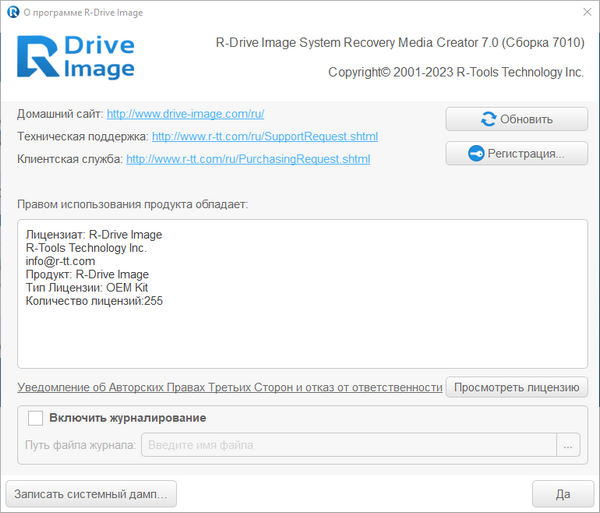Click the product version header text
The height and width of the screenshot is (513, 600).
point(400,43)
